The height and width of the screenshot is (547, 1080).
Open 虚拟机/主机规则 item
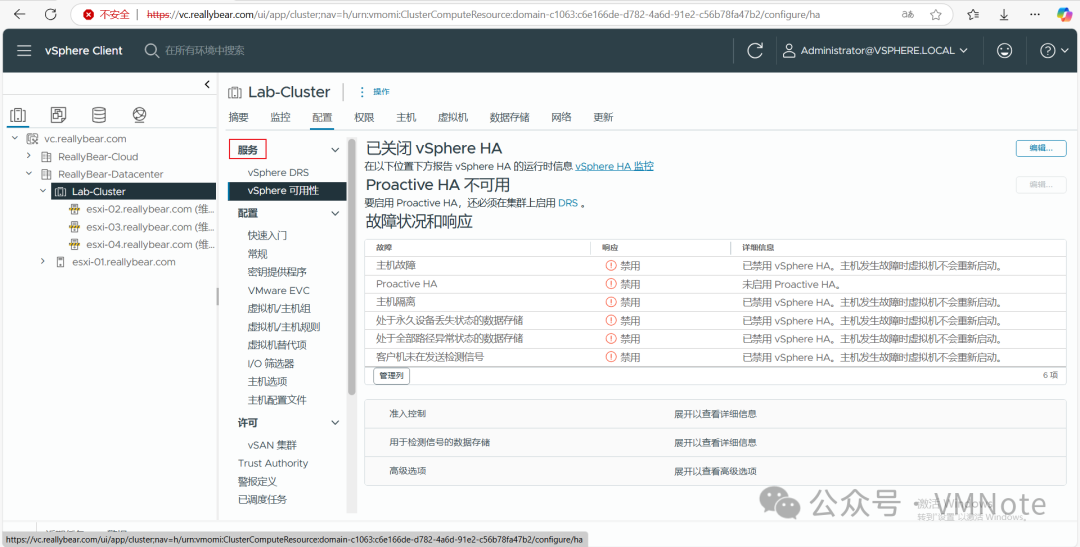[x=284, y=327]
